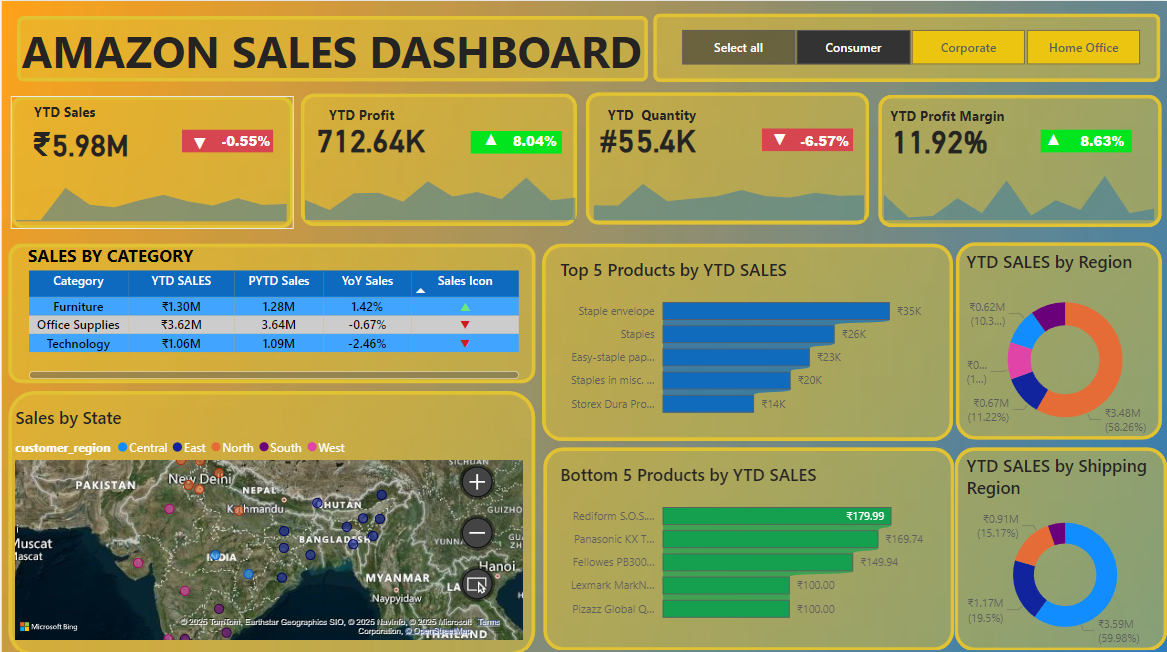Select the Staple envelope bar in Top 5
Image resolution: width=1167 pixels, height=652 pixels.
775,310
